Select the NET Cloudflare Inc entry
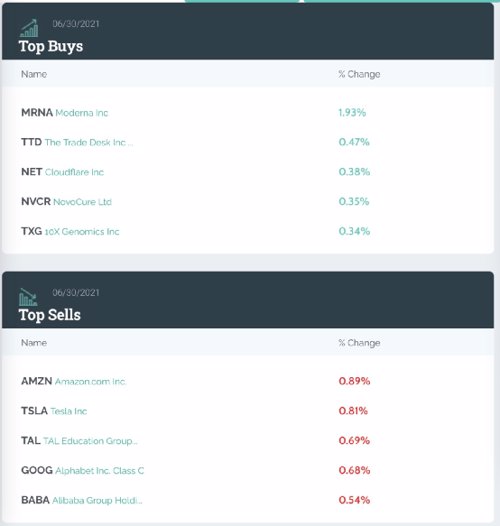The image size is (500, 526). pos(62,172)
